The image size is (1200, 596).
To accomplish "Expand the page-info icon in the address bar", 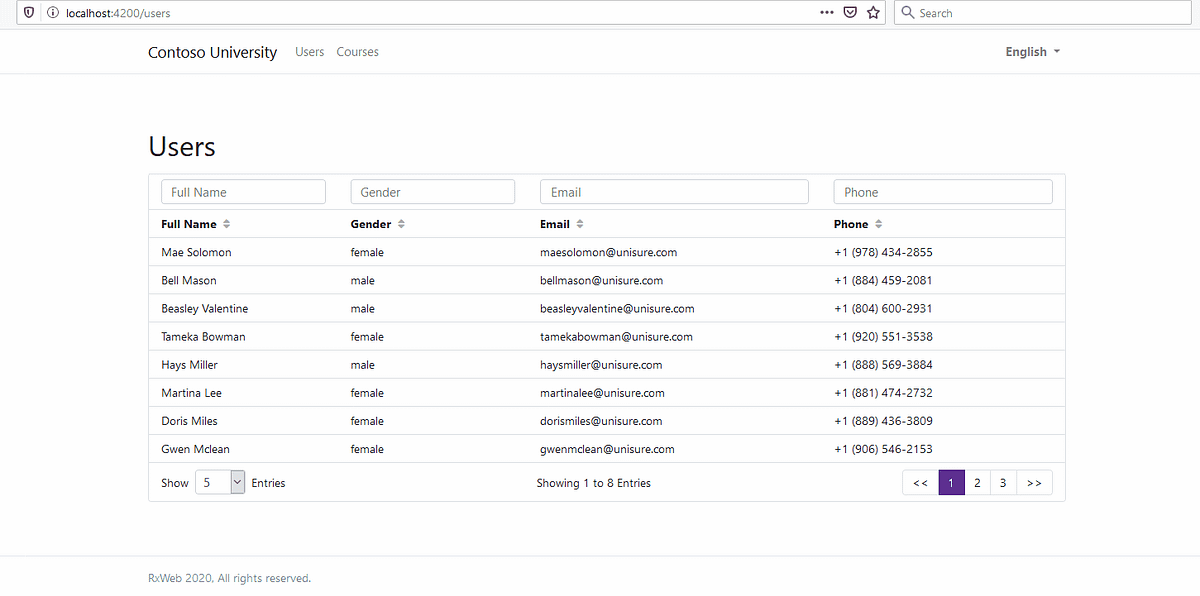I will pos(52,12).
